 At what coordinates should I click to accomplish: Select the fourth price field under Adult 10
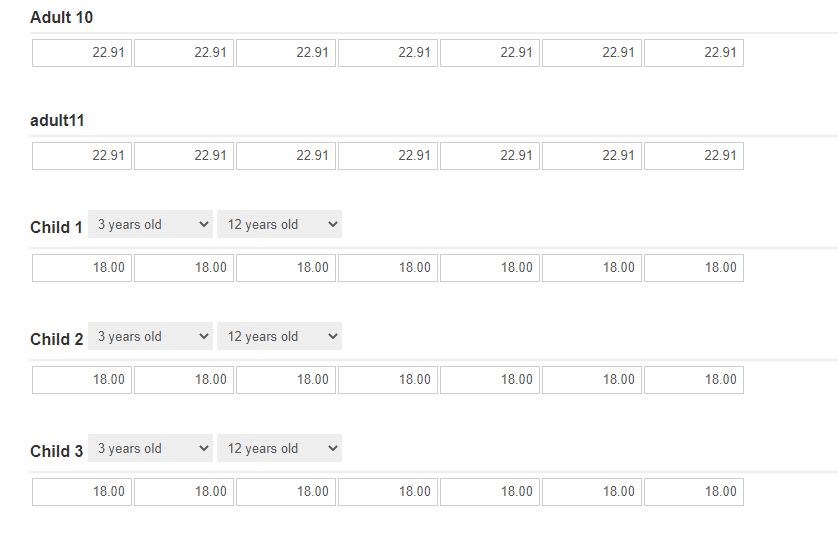388,53
